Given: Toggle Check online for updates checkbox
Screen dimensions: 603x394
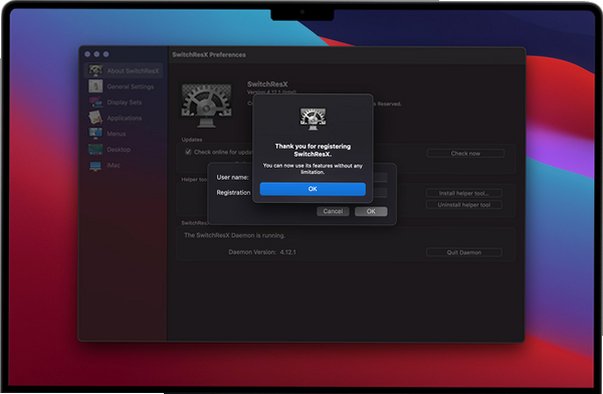Looking at the screenshot, I should [188, 152].
